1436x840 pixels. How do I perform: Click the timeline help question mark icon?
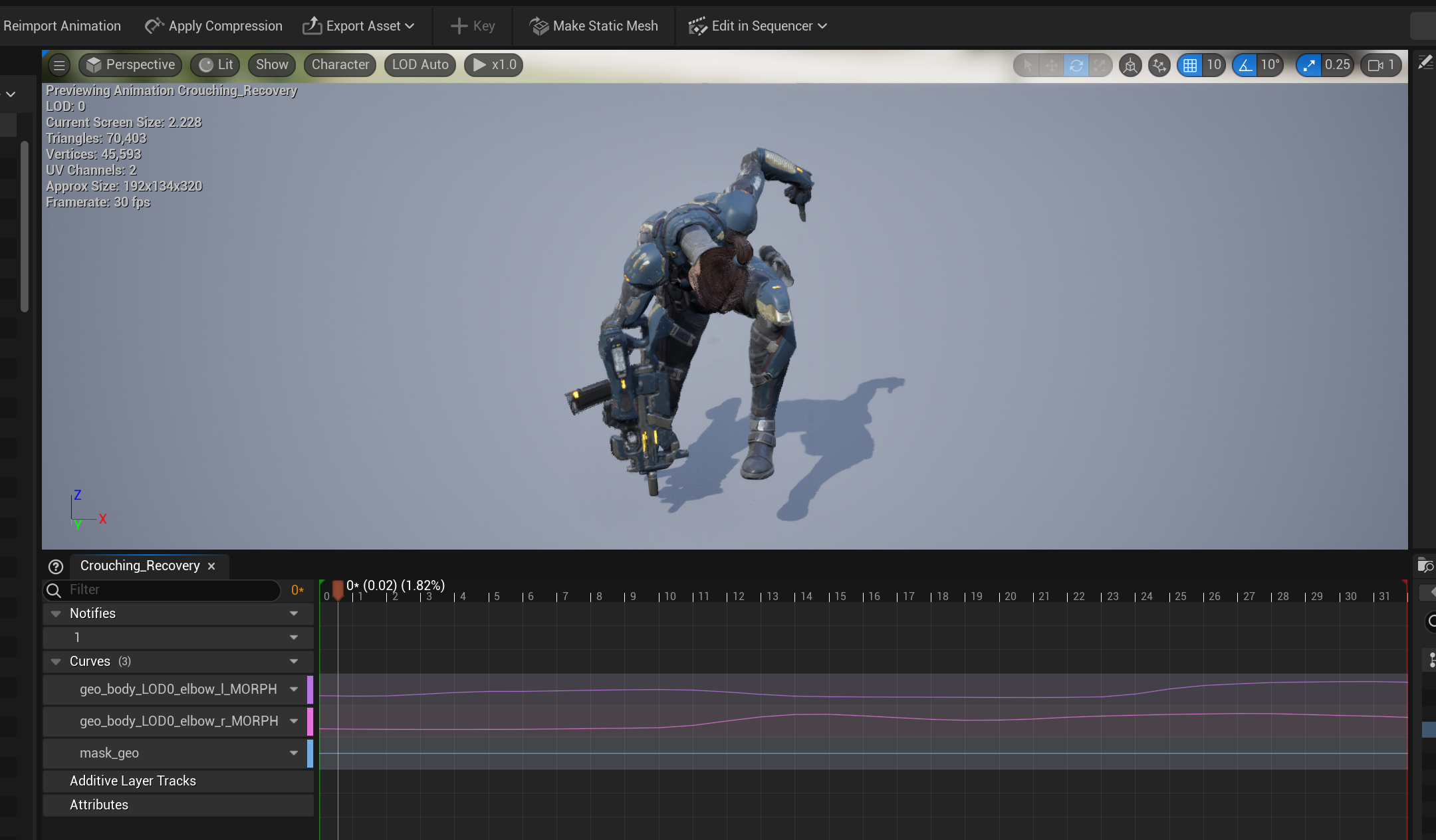click(x=56, y=566)
